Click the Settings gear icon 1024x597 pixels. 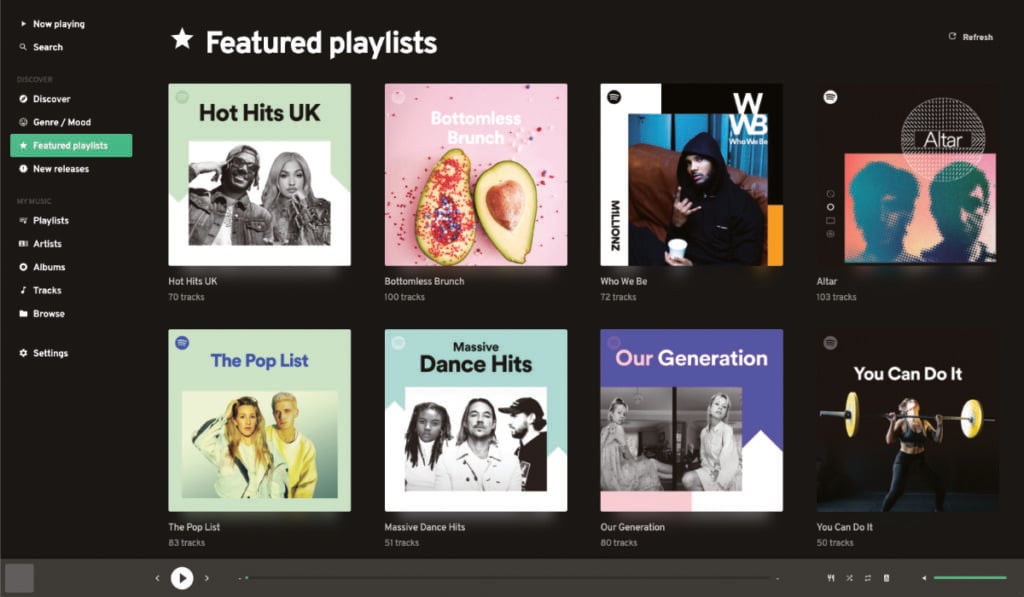click(23, 353)
